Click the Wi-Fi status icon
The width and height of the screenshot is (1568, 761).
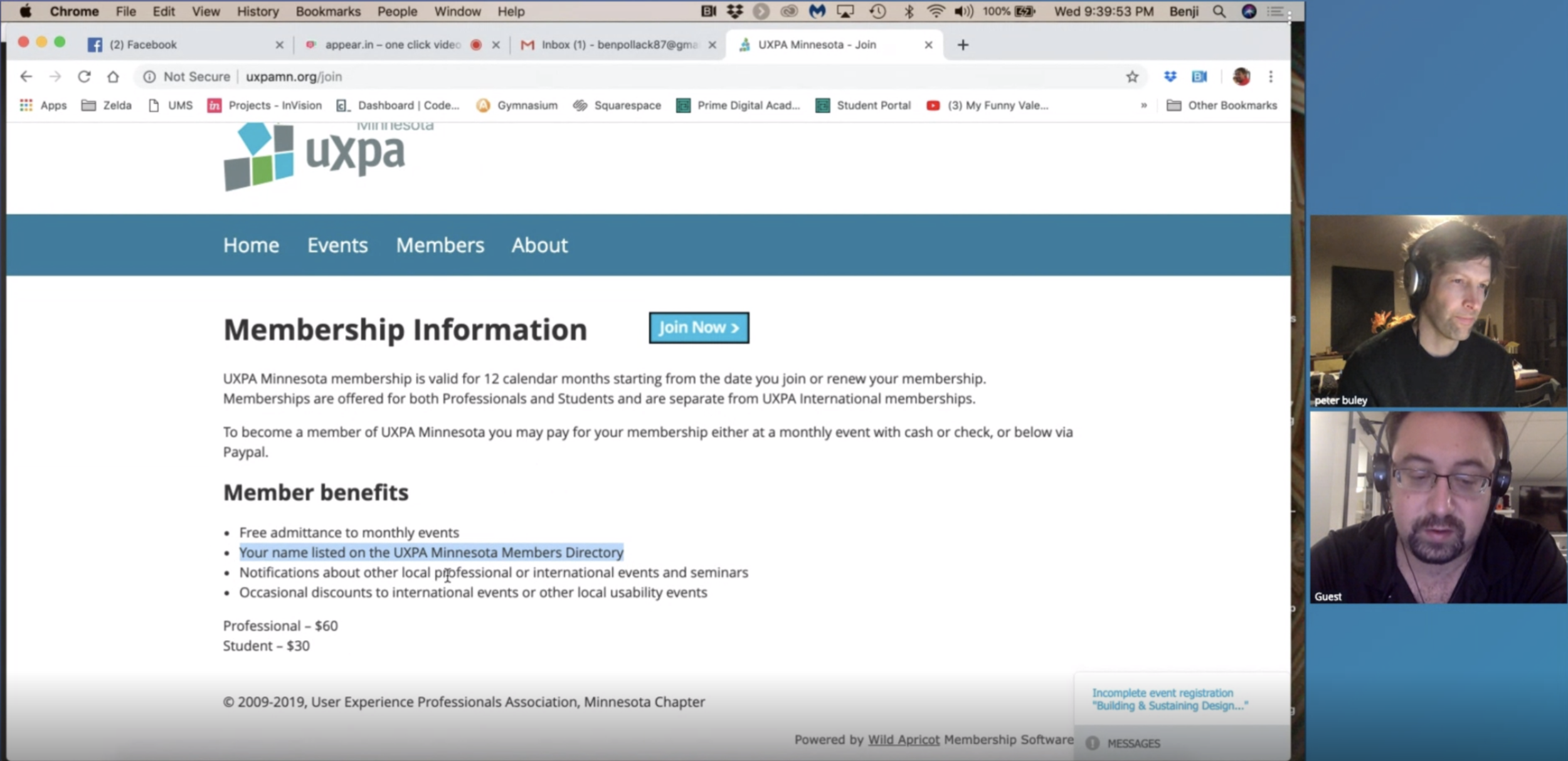point(936,11)
